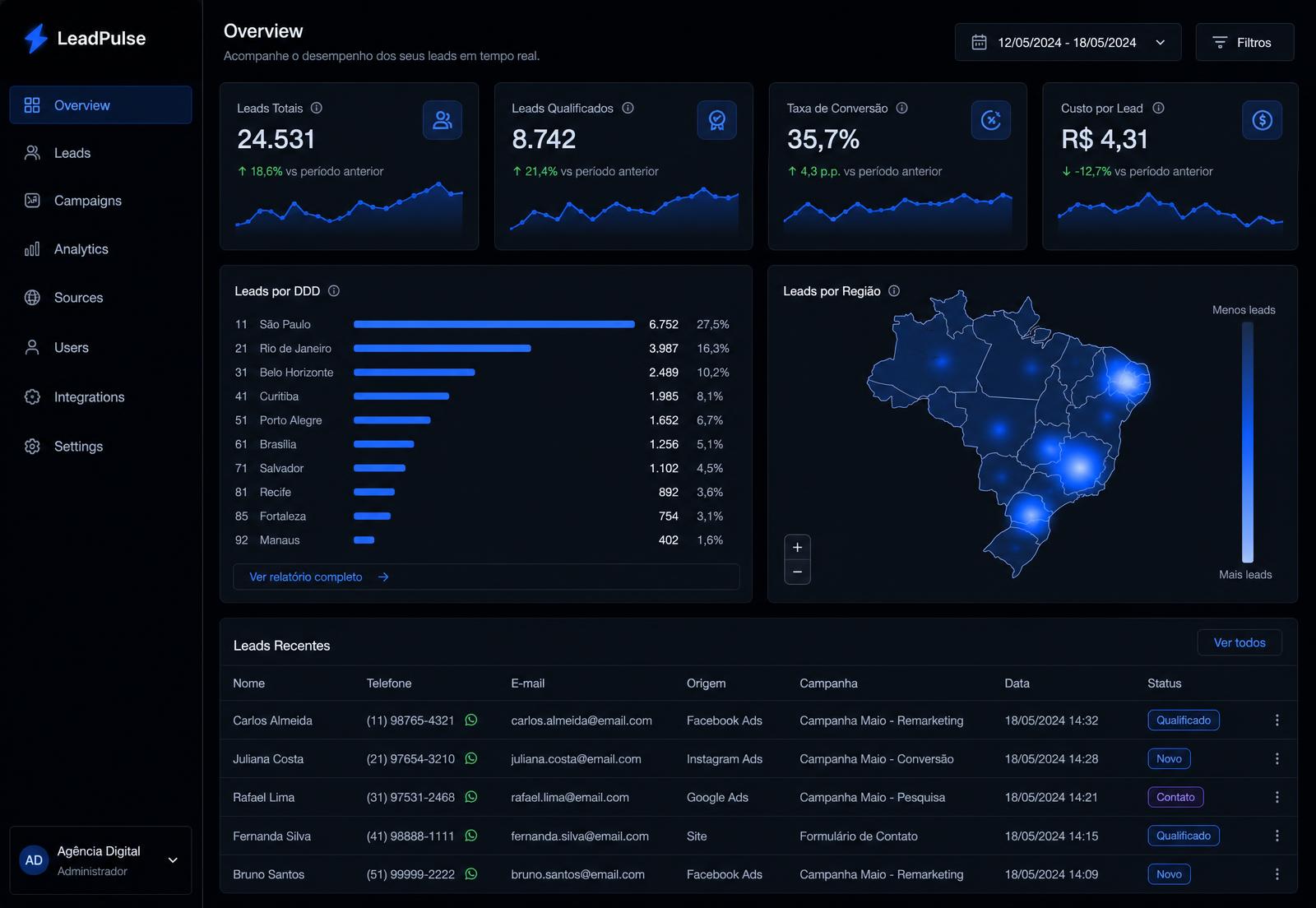
Task: Open WhatsApp for Fernanda Silva's phone
Action: (471, 836)
